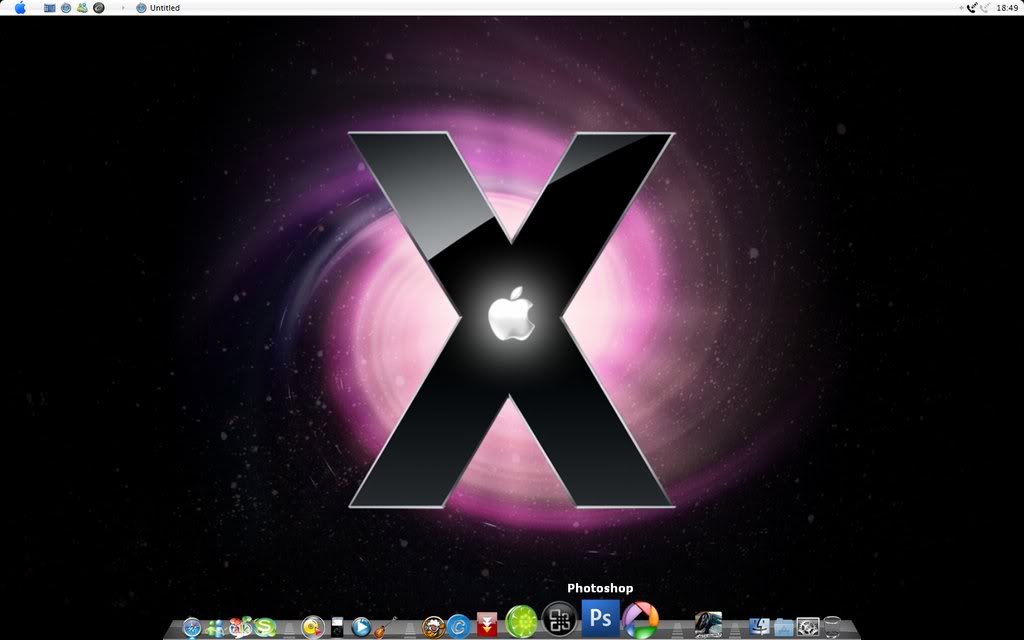Click the black round quick launch icon
The width and height of the screenshot is (1024, 640).
[99, 8]
